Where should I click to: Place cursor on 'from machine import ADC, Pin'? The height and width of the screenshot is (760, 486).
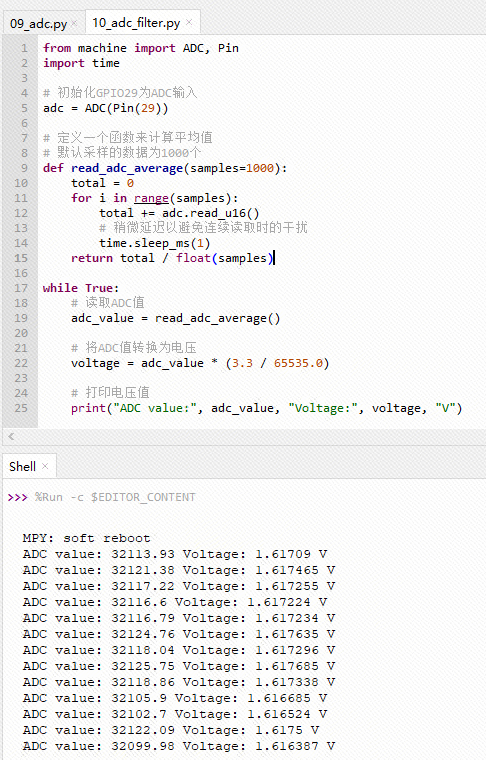141,48
